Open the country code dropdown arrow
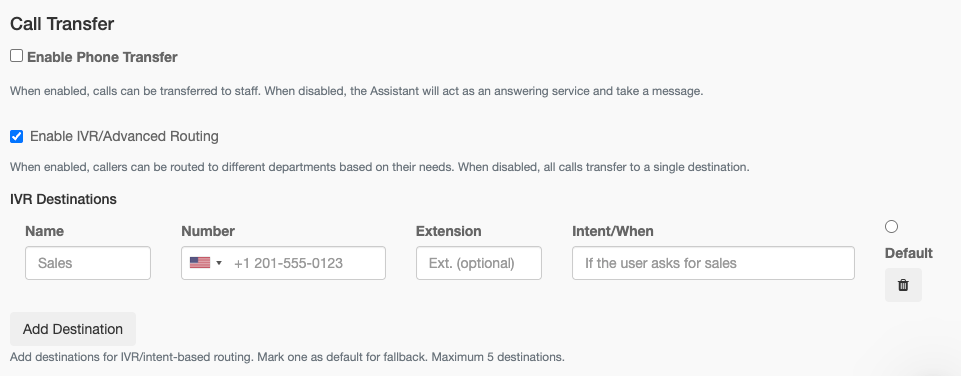Image resolution: width=961 pixels, height=376 pixels. pyautogui.click(x=219, y=263)
